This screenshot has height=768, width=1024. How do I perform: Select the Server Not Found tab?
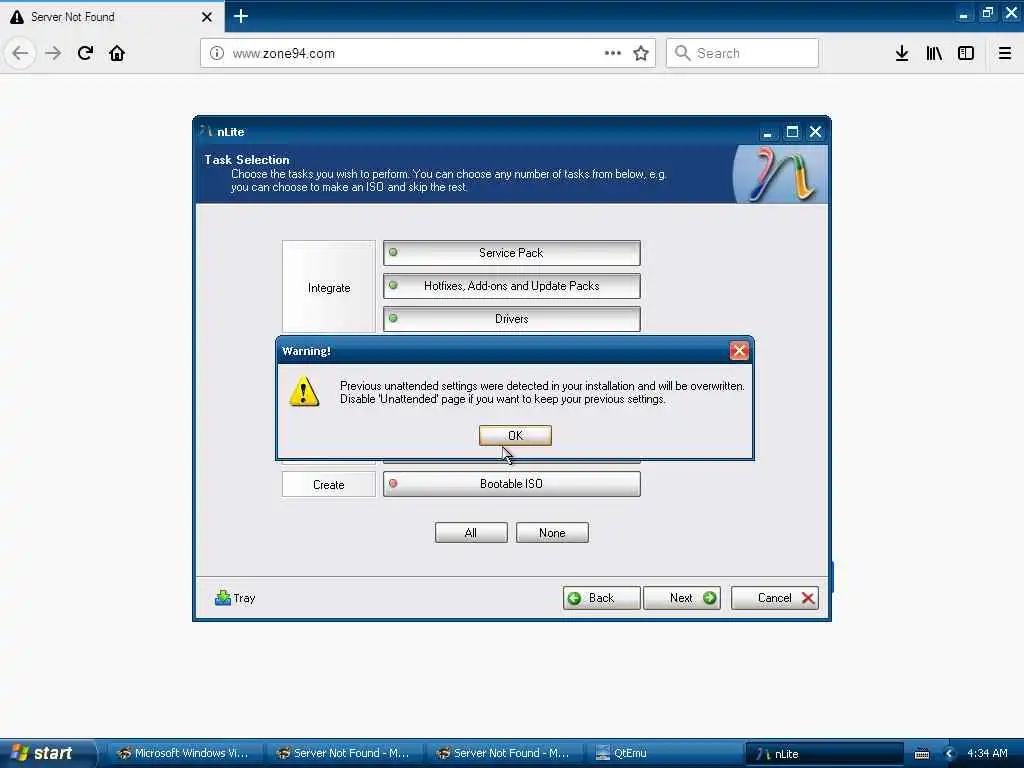[x=112, y=17]
